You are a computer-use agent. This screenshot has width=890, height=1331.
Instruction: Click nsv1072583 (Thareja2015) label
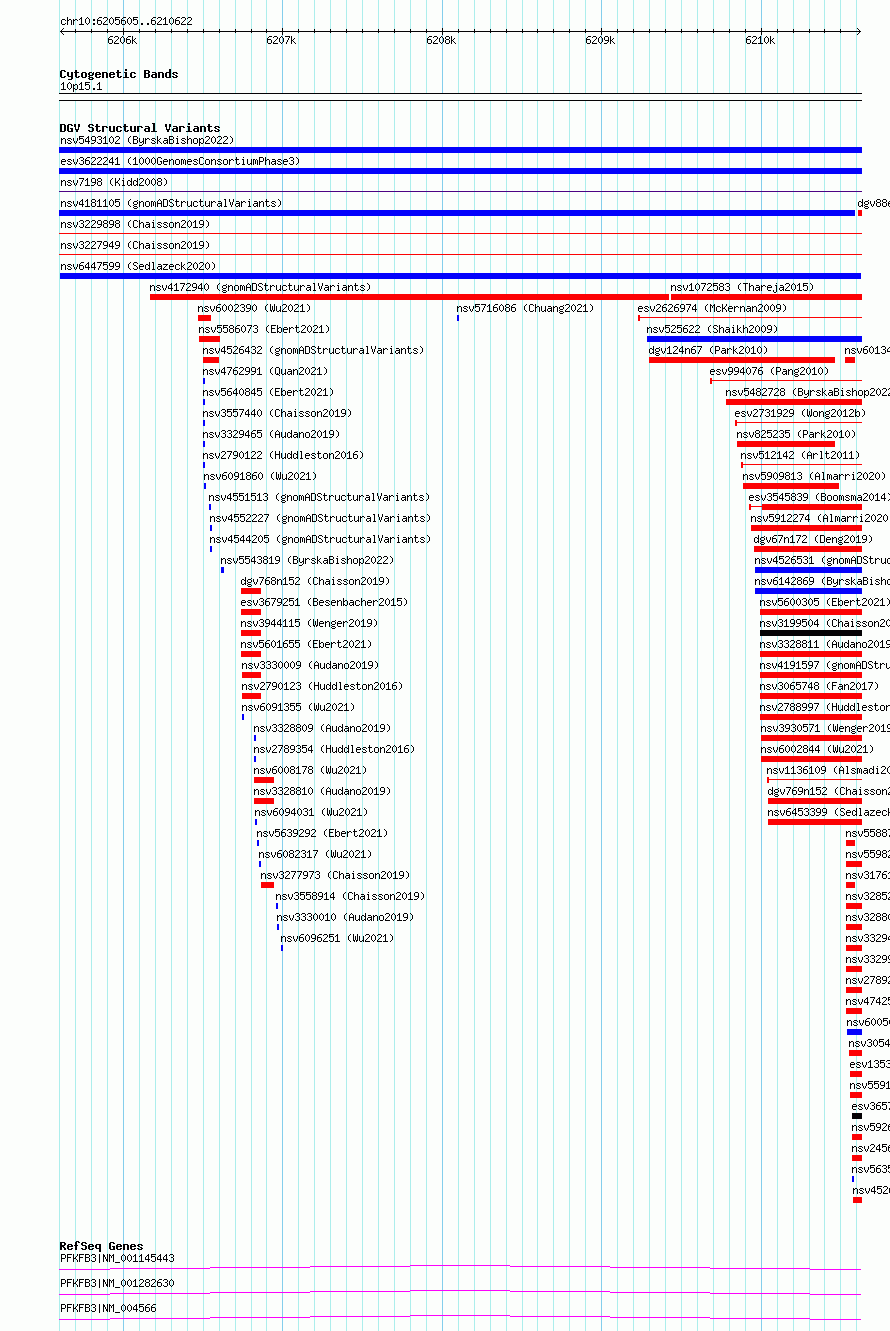(x=742, y=288)
